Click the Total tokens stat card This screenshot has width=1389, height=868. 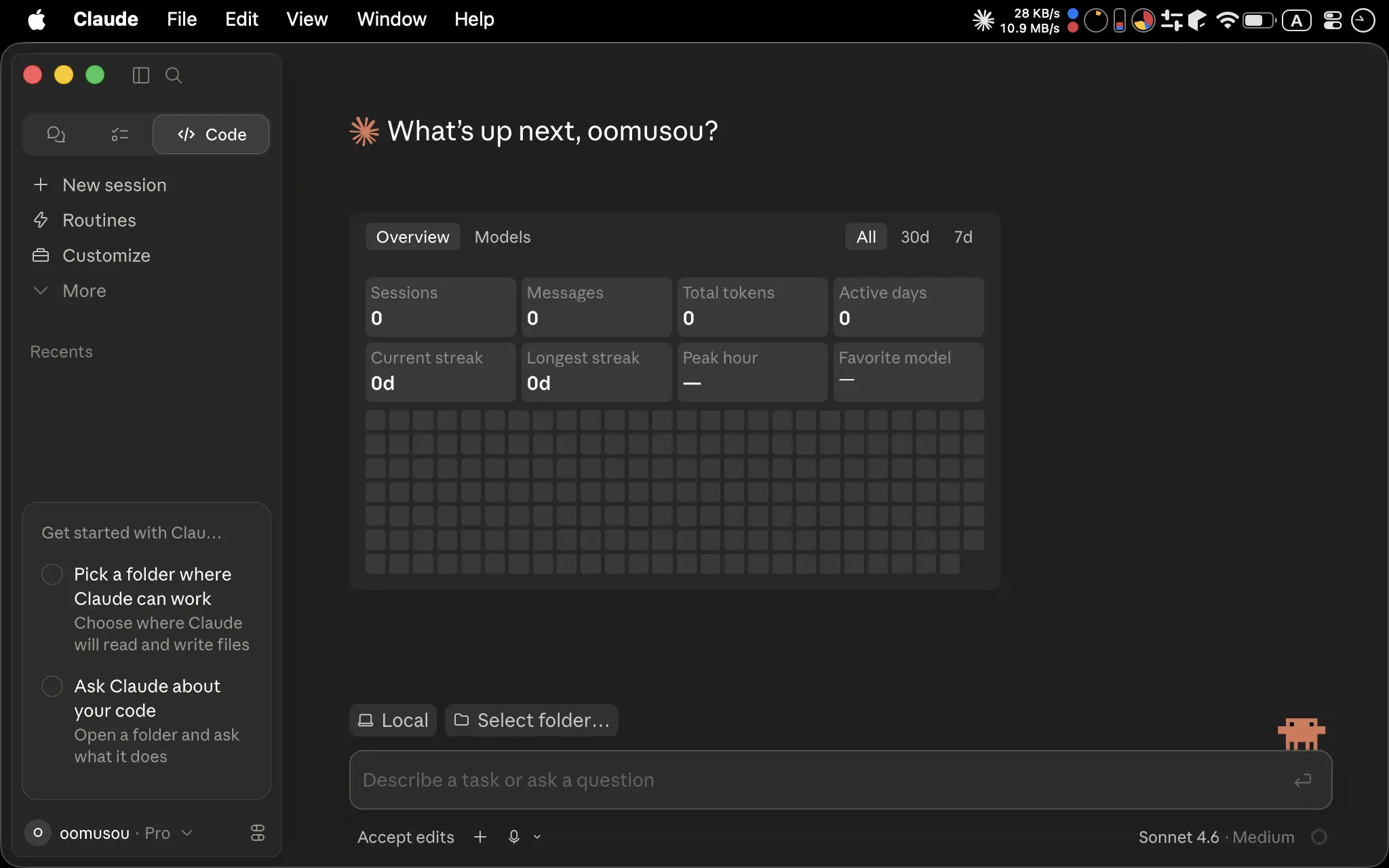[x=752, y=307]
